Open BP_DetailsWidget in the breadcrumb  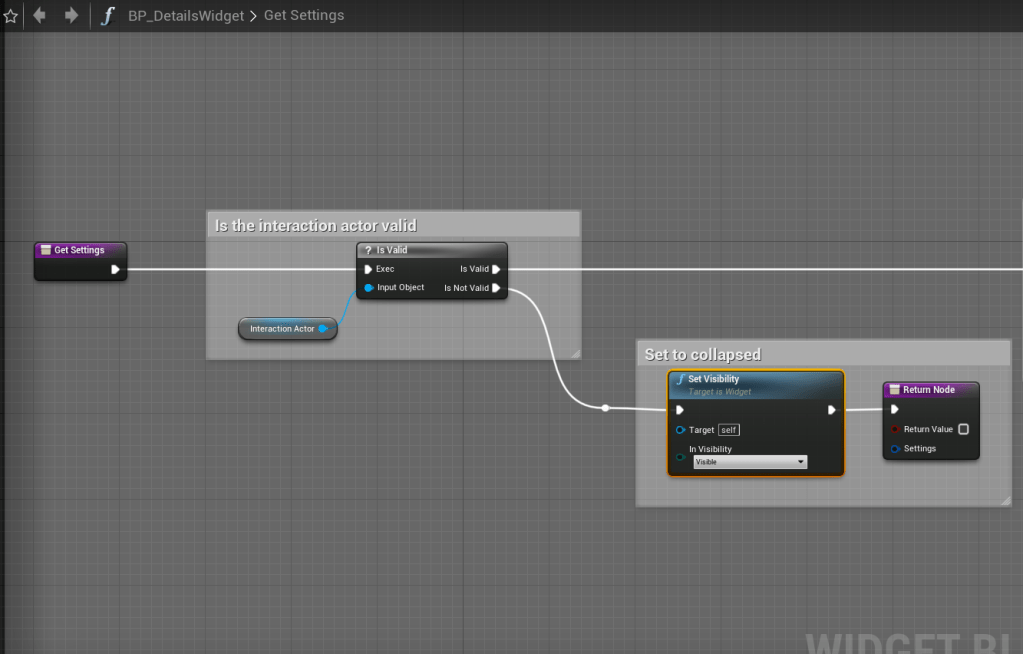(x=185, y=16)
